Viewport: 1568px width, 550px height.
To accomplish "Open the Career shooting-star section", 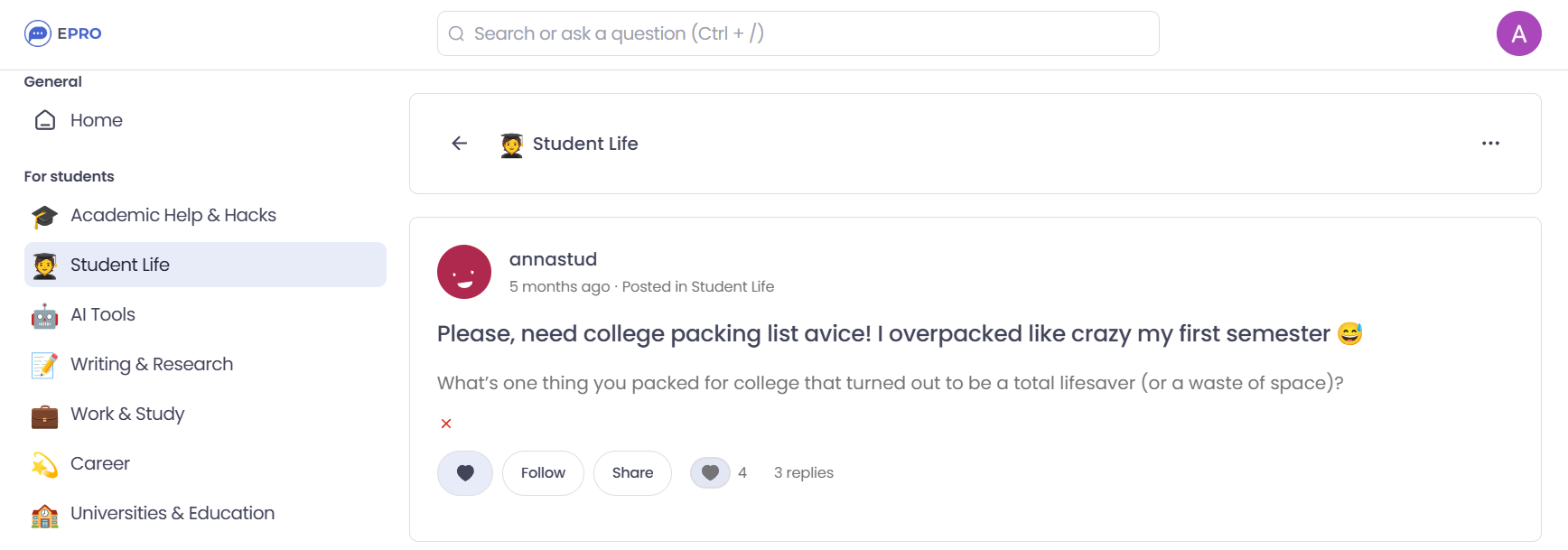I will tap(99, 463).
